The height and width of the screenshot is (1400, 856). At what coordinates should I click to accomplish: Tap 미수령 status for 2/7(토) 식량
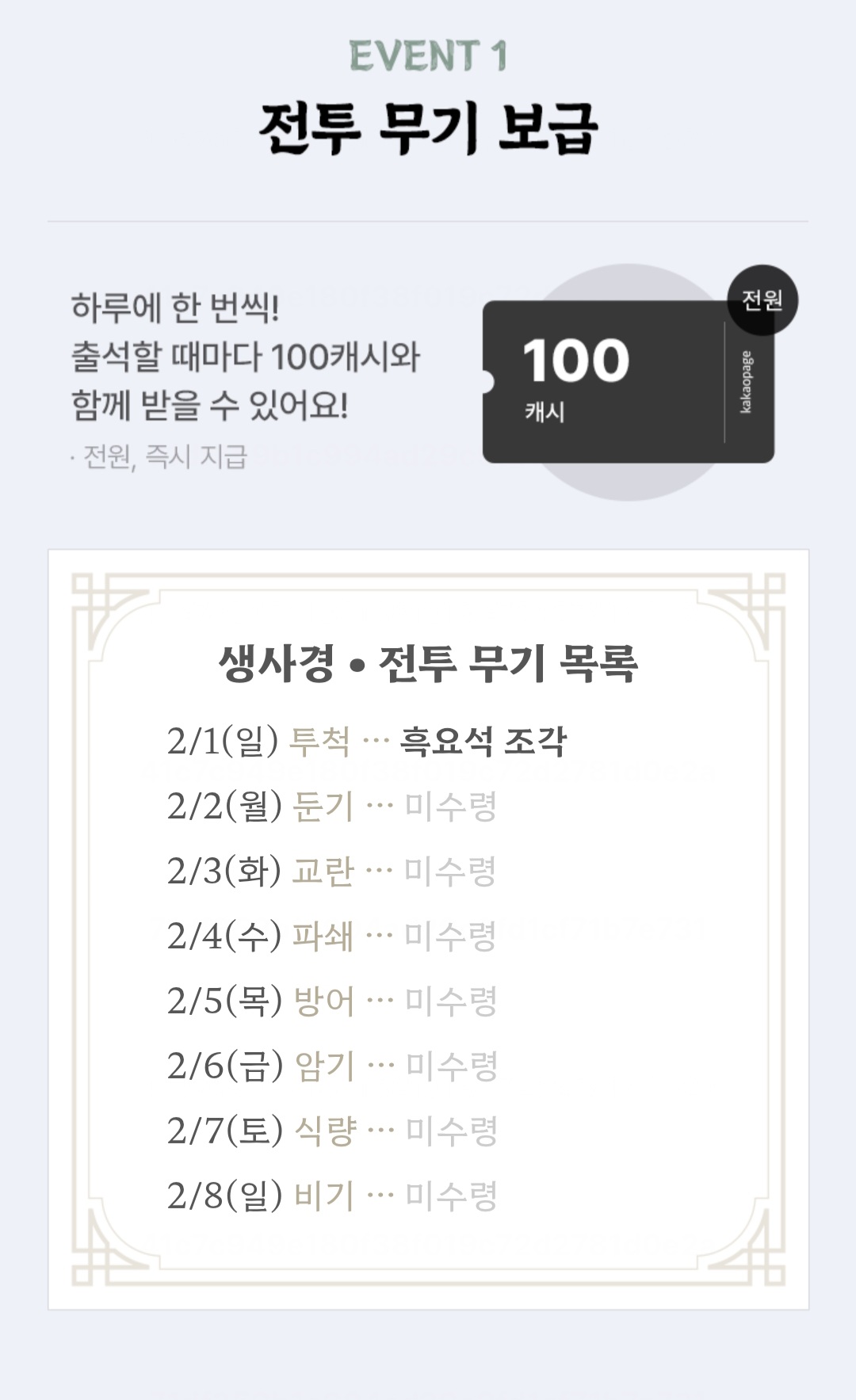[451, 1131]
